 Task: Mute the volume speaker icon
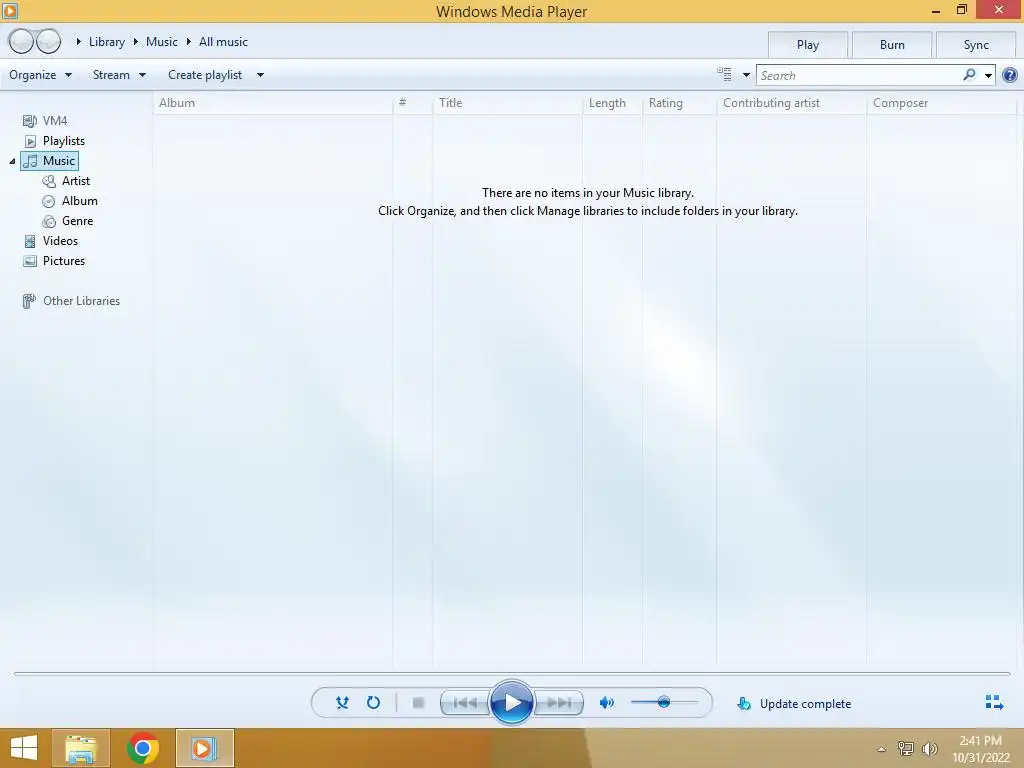[607, 703]
